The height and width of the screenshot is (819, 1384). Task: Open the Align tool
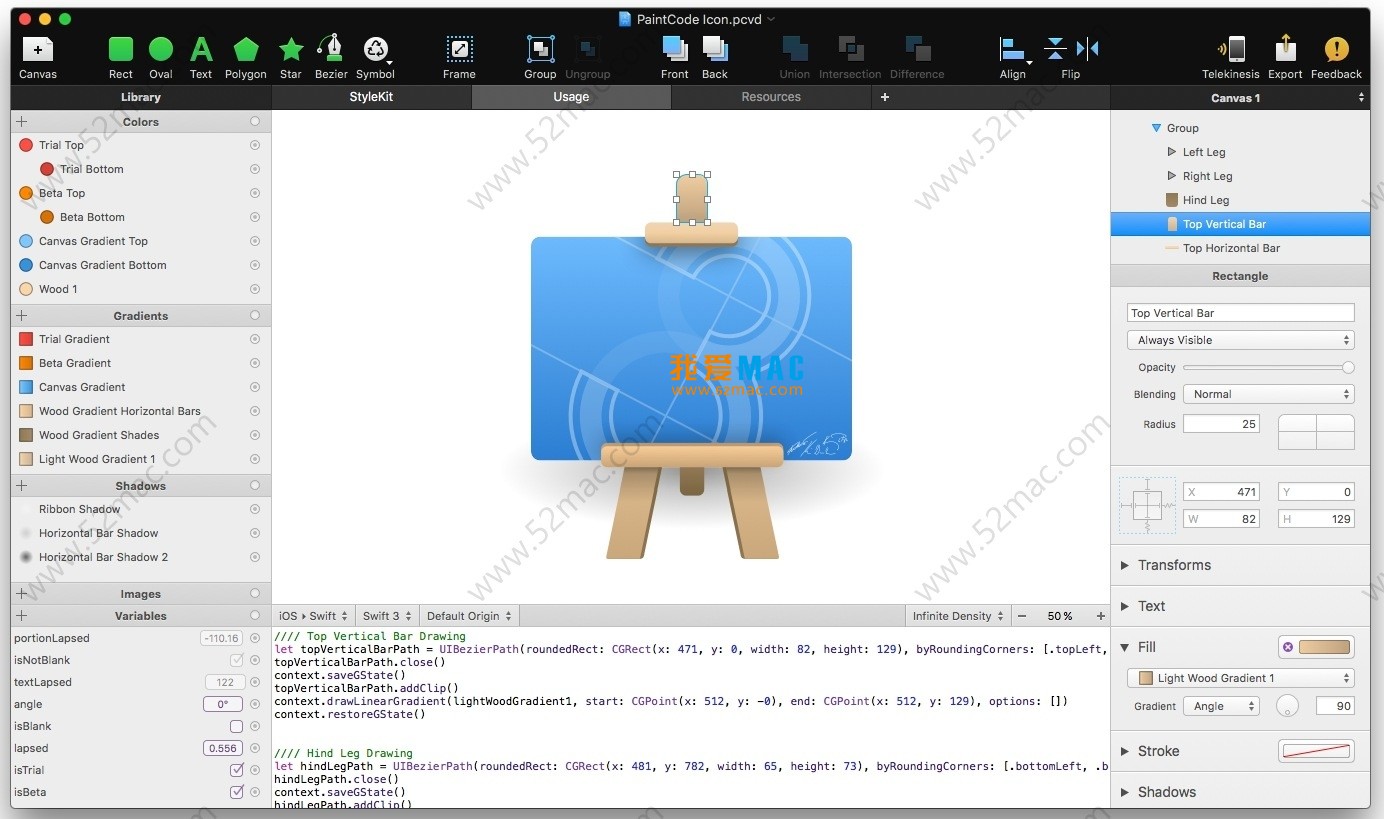pyautogui.click(x=1013, y=49)
